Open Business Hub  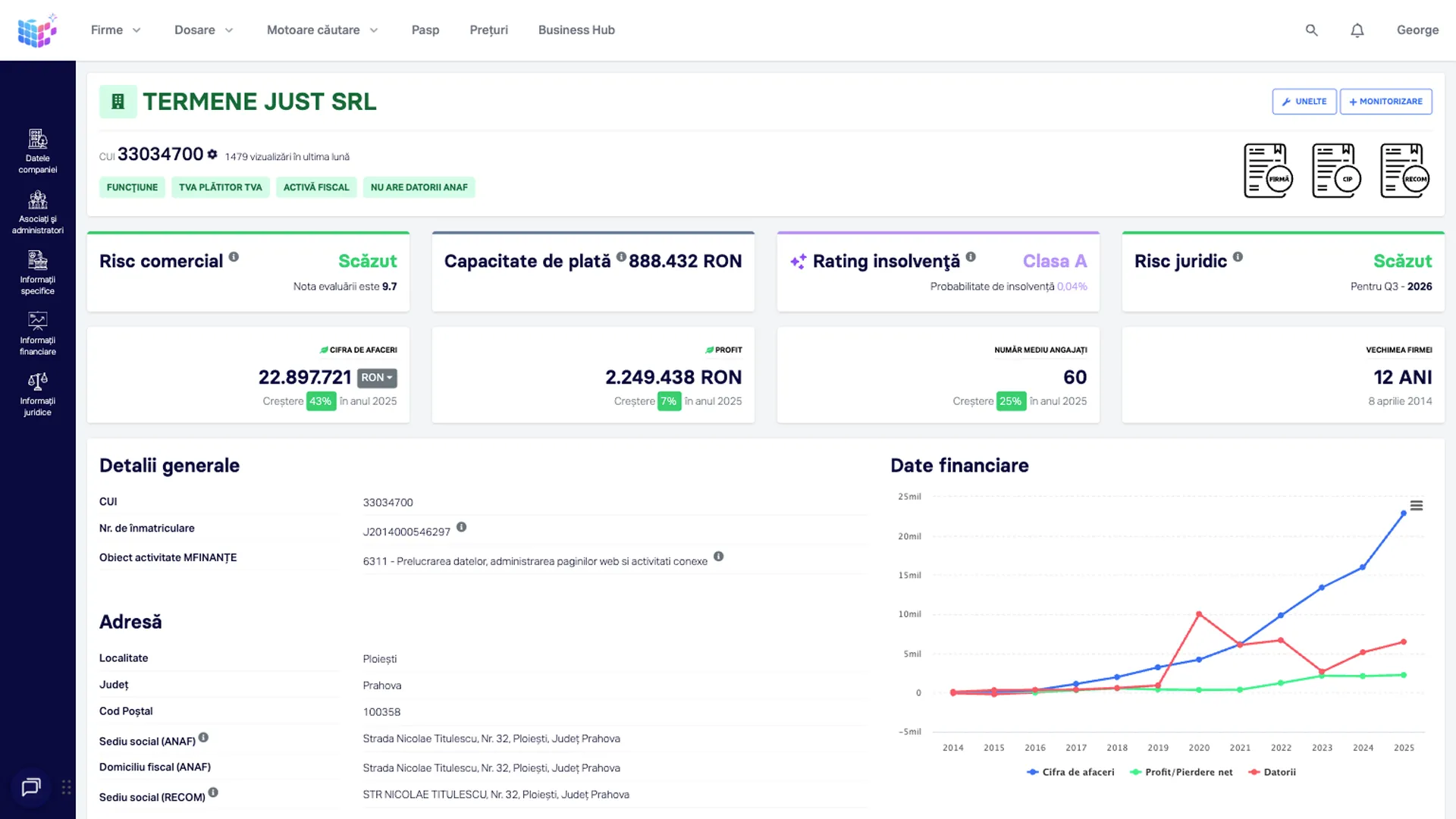576,30
